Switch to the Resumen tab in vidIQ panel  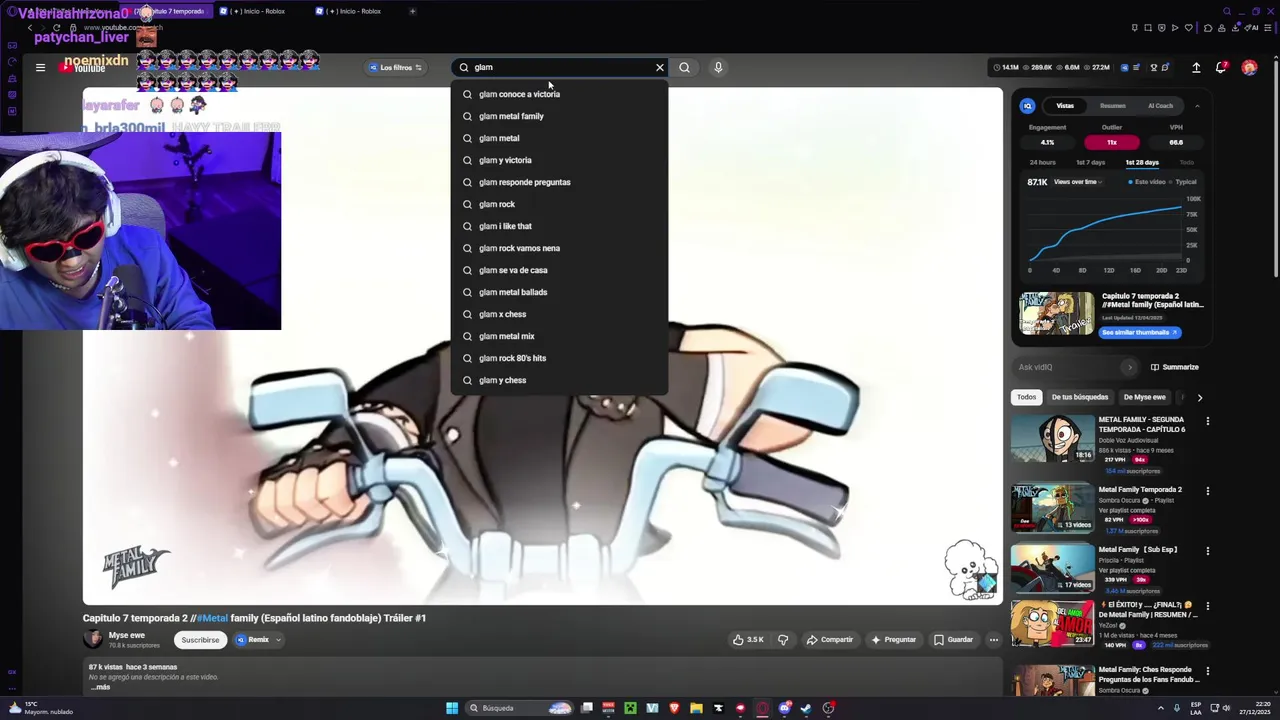point(1113,106)
